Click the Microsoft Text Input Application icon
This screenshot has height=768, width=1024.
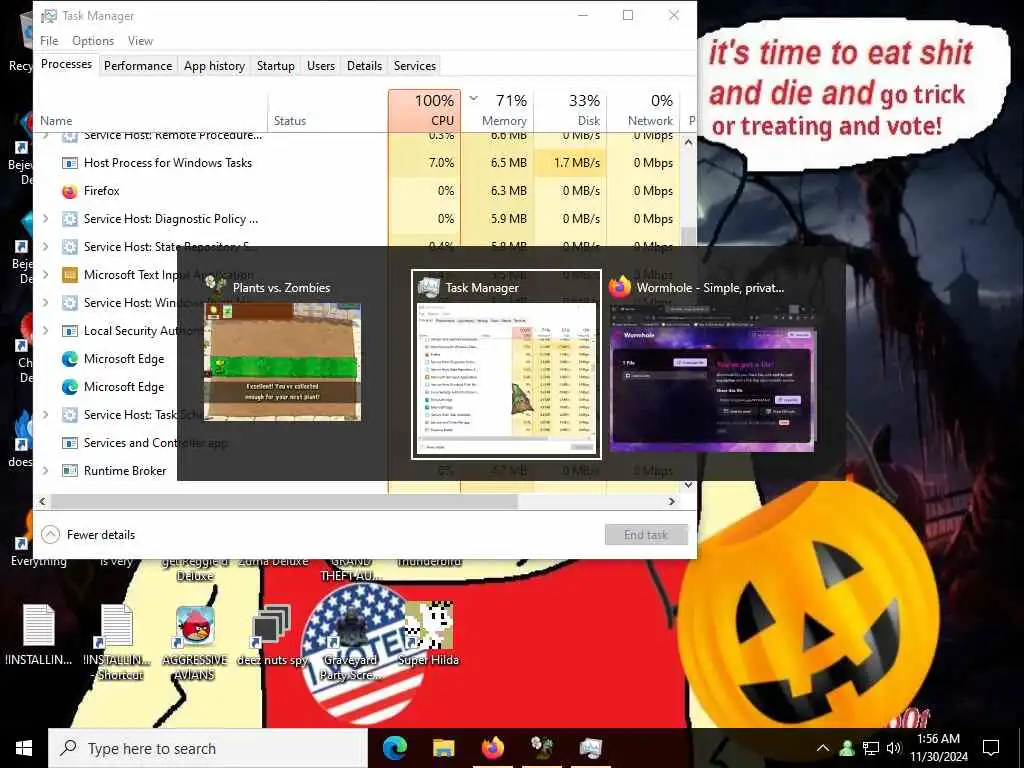pyautogui.click(x=69, y=275)
